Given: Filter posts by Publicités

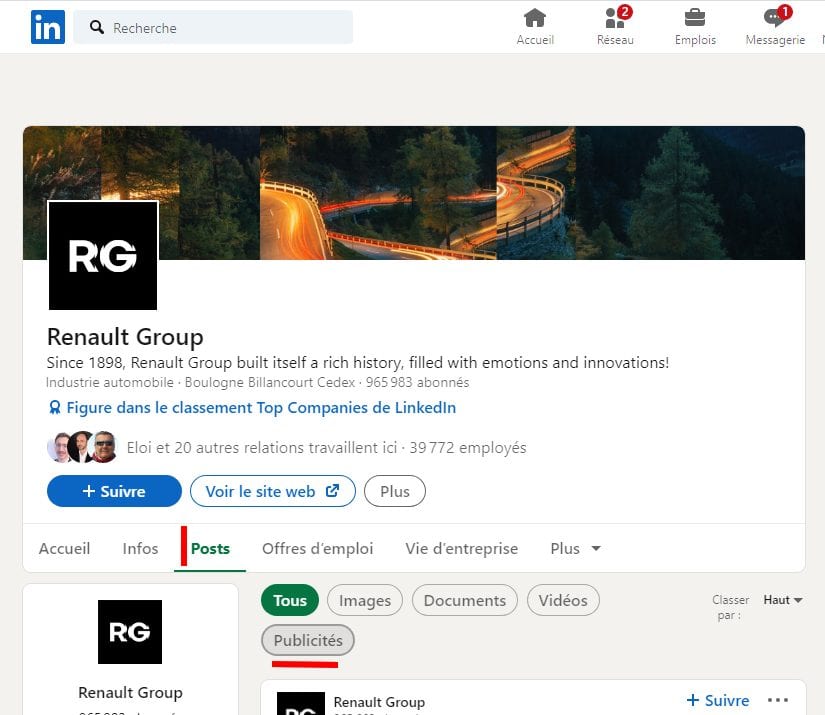Looking at the screenshot, I should (x=308, y=640).
